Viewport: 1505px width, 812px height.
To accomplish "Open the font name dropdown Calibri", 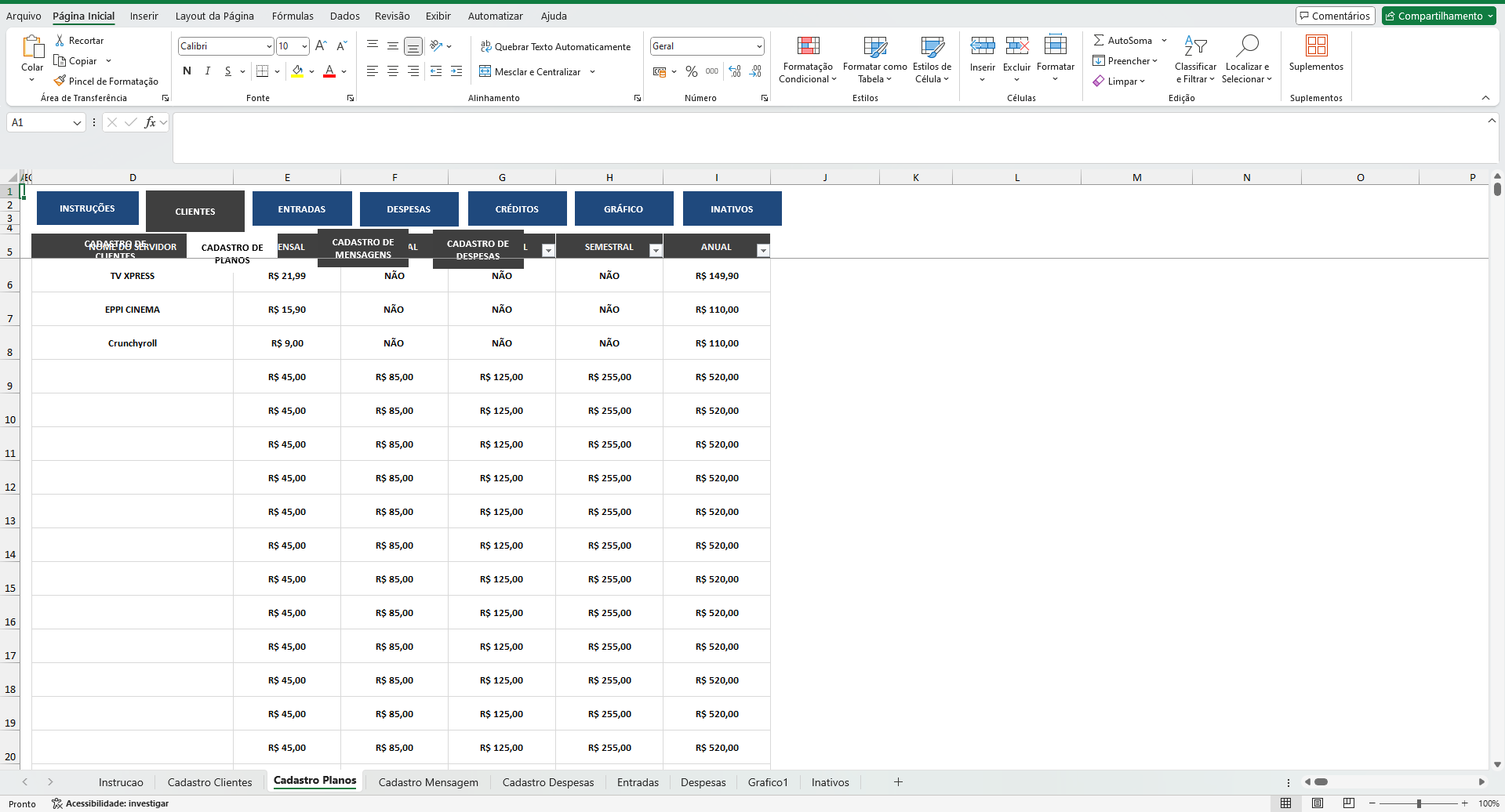I will [x=269, y=46].
